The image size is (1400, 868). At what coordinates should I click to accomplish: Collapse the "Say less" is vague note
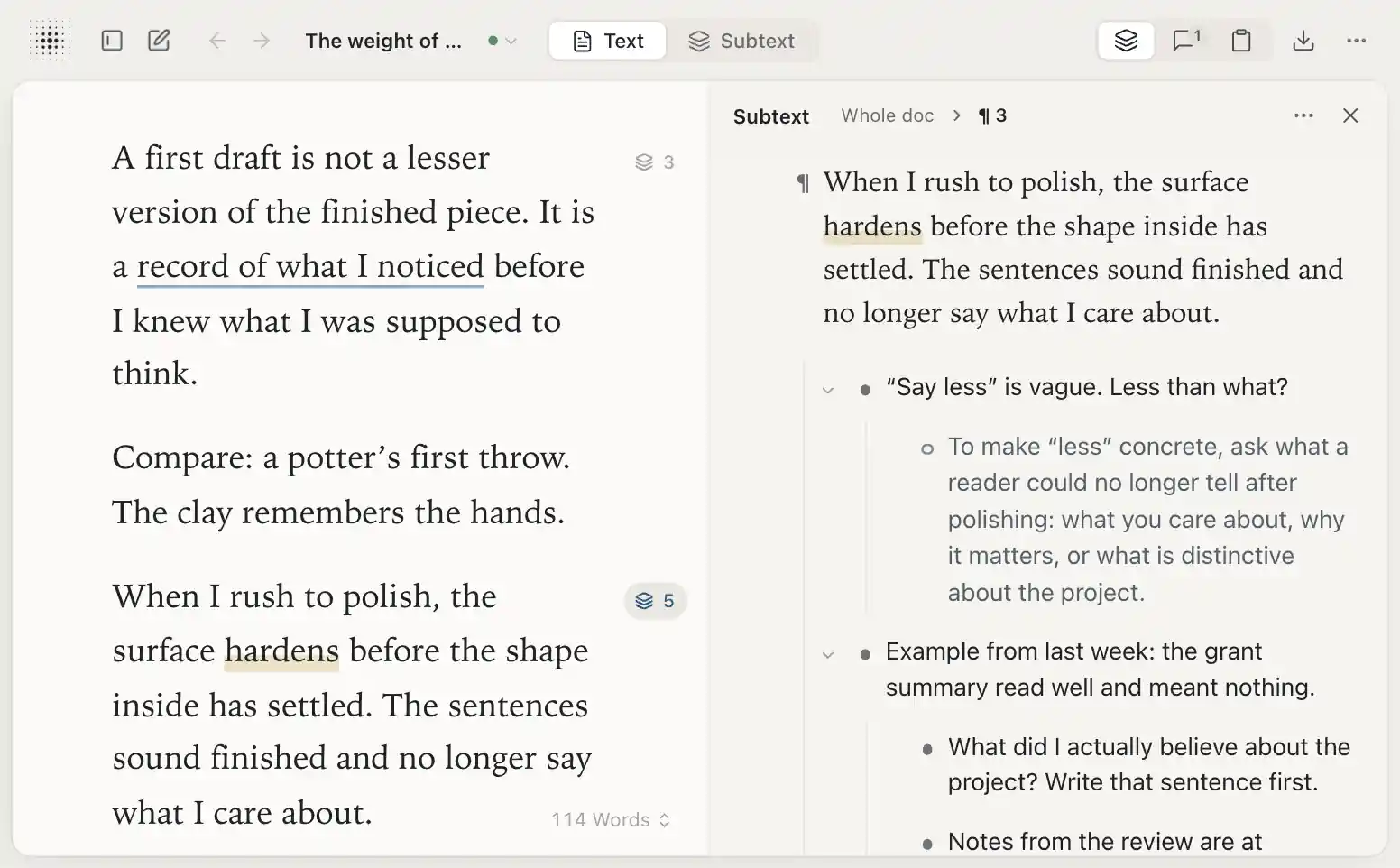pos(828,391)
